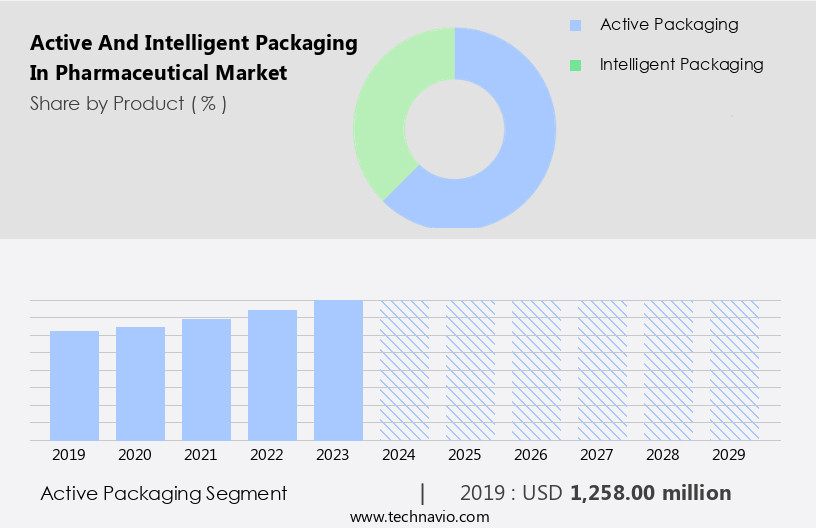Select the Intelligent Packaging legend label

[x=681, y=65]
